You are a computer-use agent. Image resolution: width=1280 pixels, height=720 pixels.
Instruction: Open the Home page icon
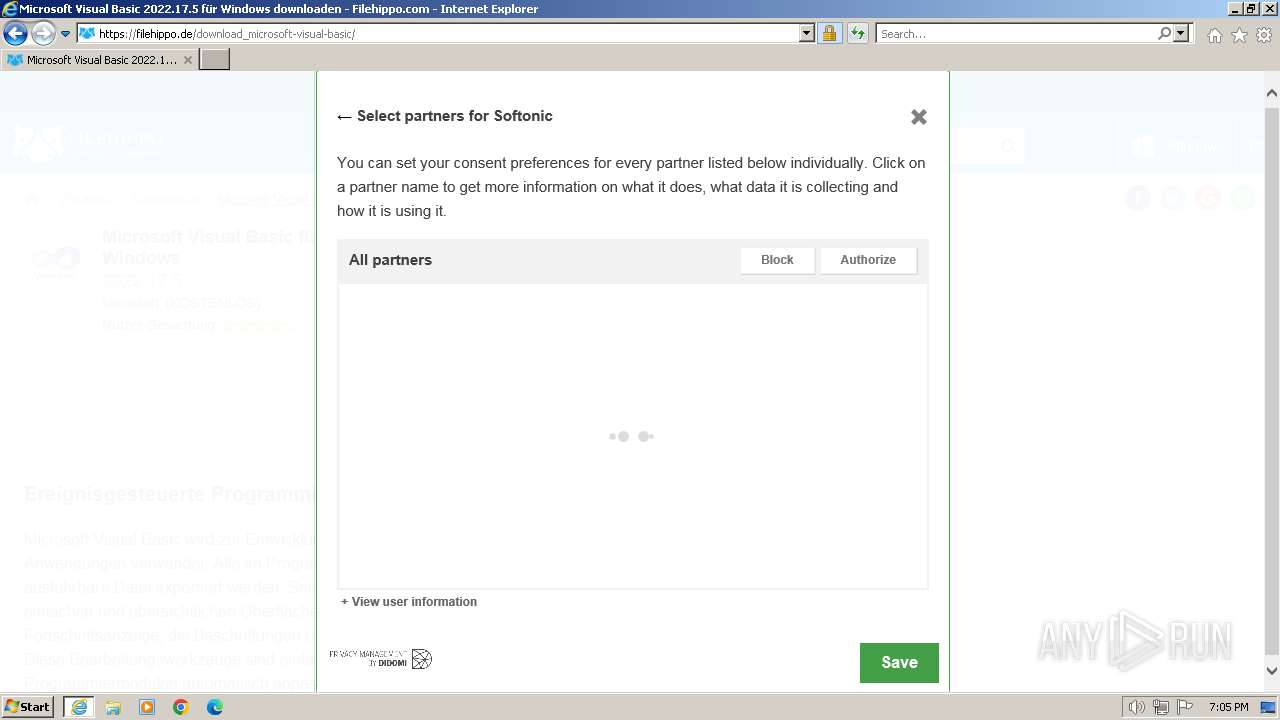pyautogui.click(x=1214, y=35)
